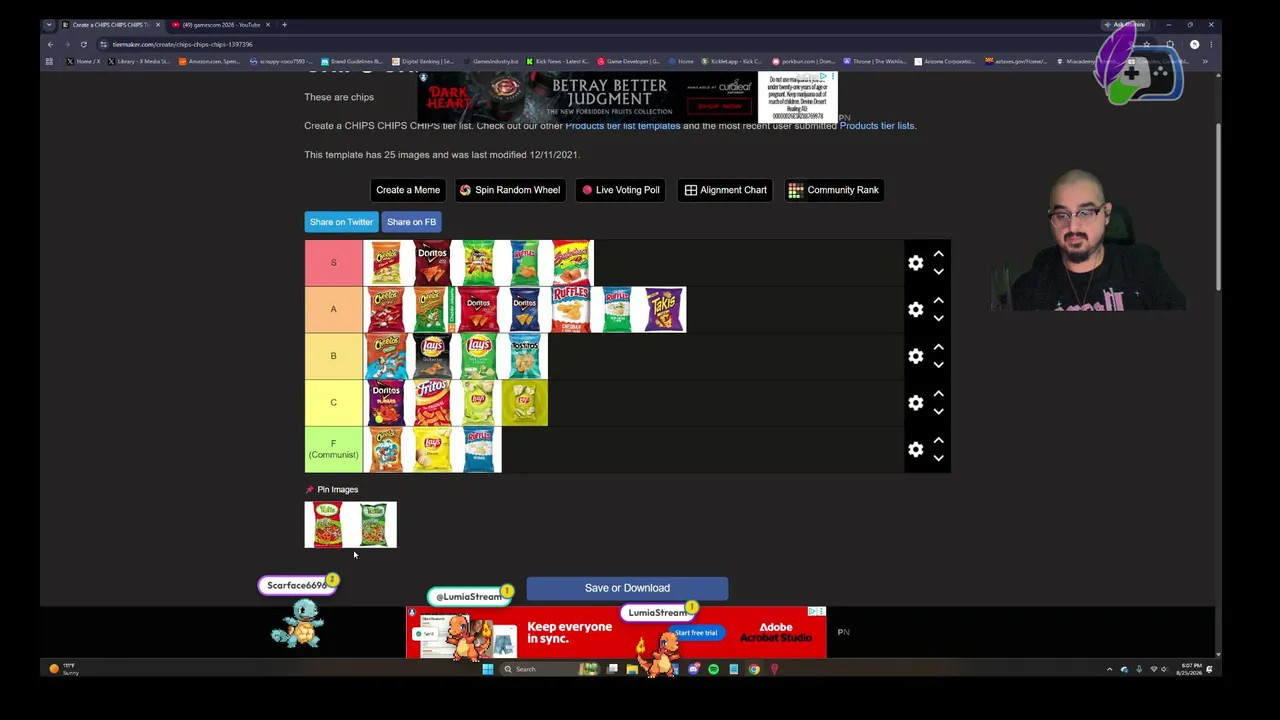Select the black Lay's bag in B tier

coord(432,356)
